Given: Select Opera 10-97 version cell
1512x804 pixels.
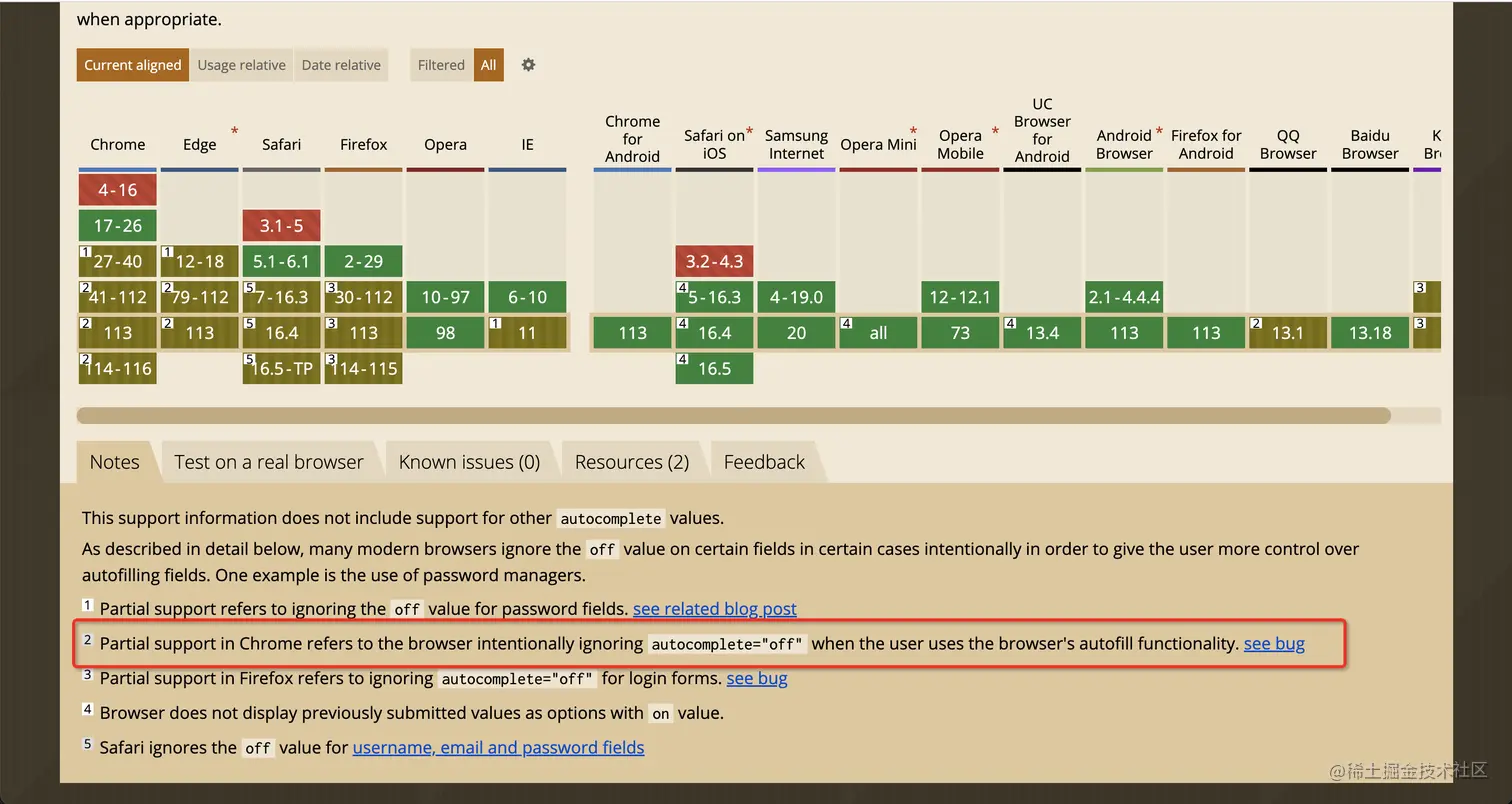Looking at the screenshot, I should 446,297.
